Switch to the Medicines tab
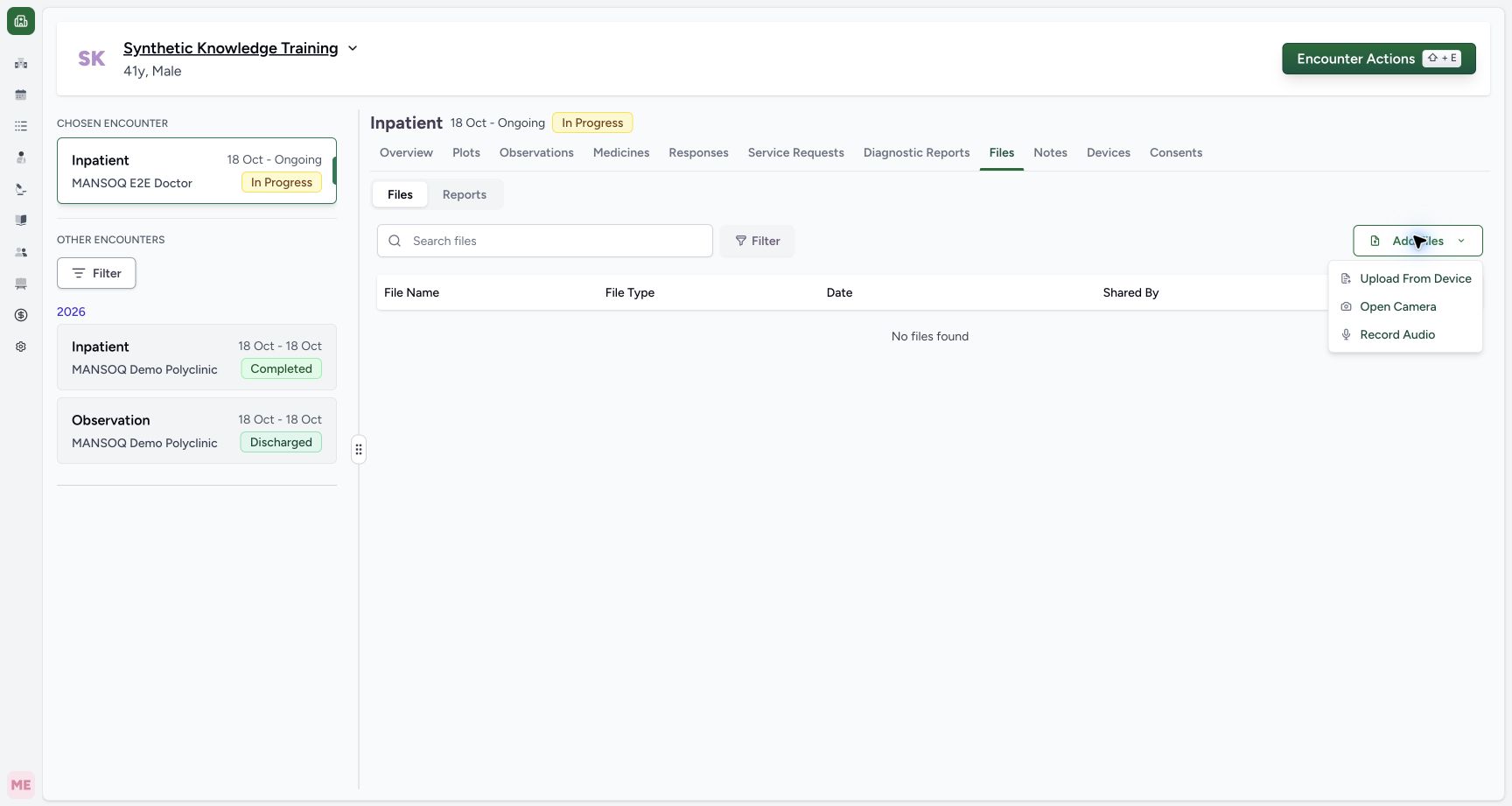Screen dimensions: 1512x806 click(x=621, y=152)
